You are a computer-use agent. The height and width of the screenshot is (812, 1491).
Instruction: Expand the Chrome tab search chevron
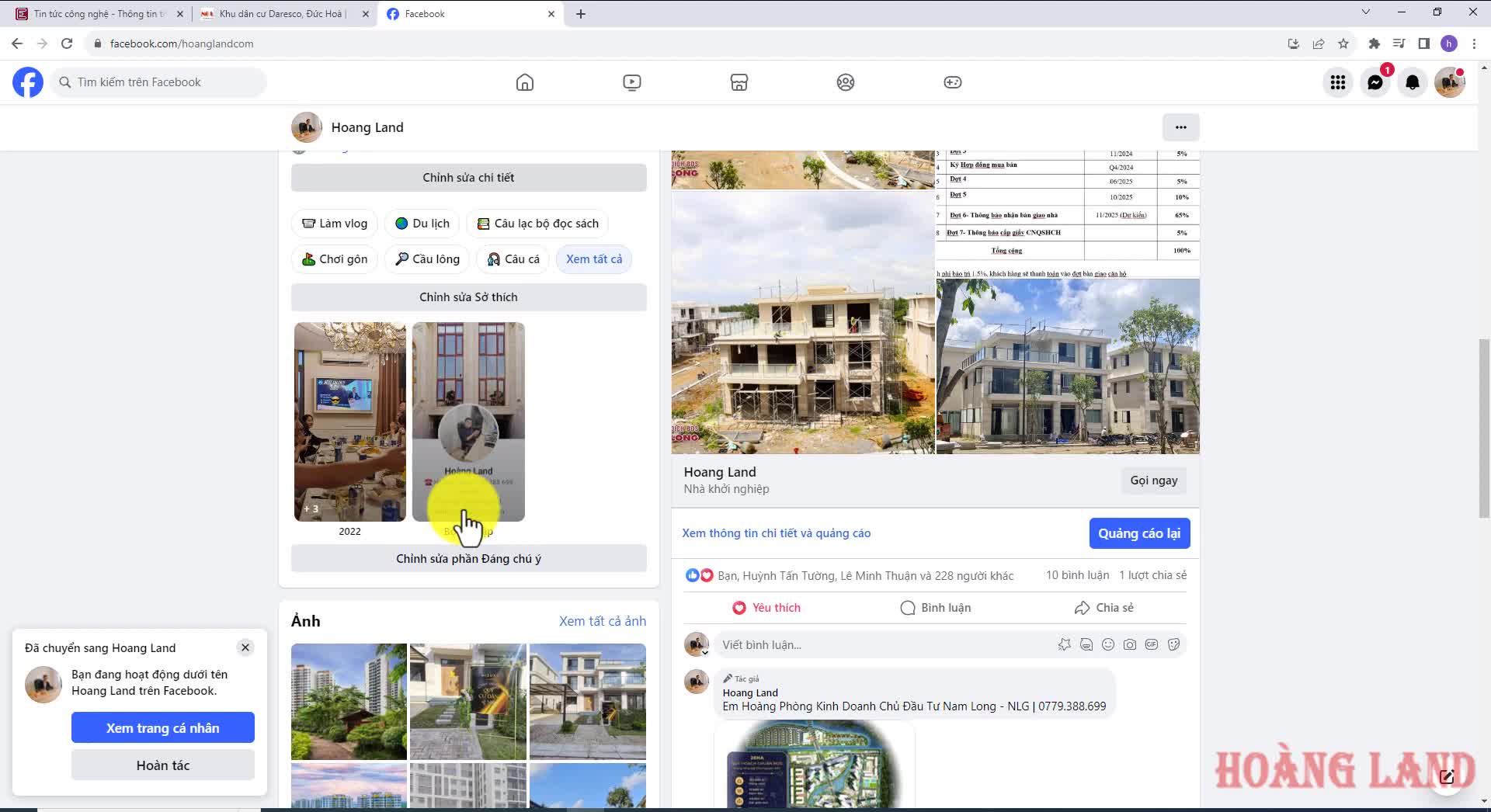tap(1366, 12)
